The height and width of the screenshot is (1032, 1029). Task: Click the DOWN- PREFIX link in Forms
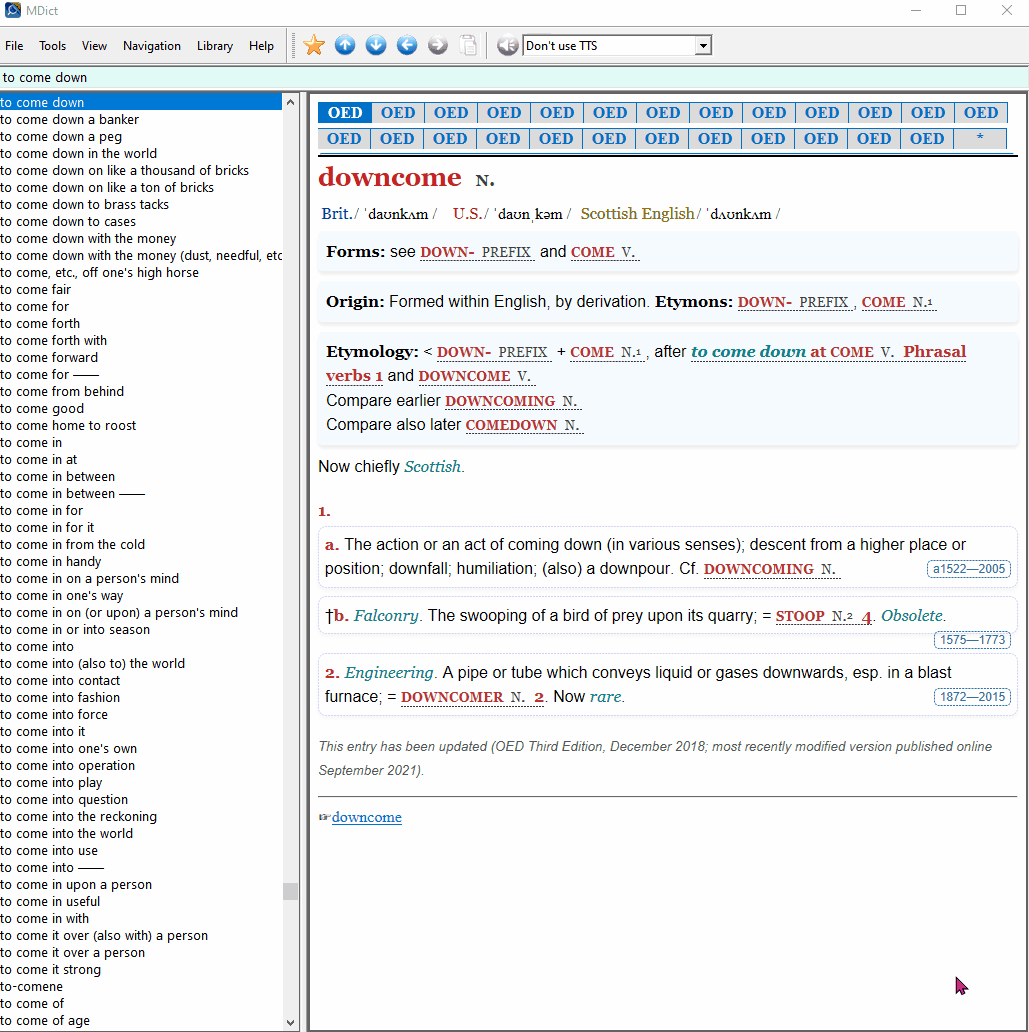tap(477, 252)
